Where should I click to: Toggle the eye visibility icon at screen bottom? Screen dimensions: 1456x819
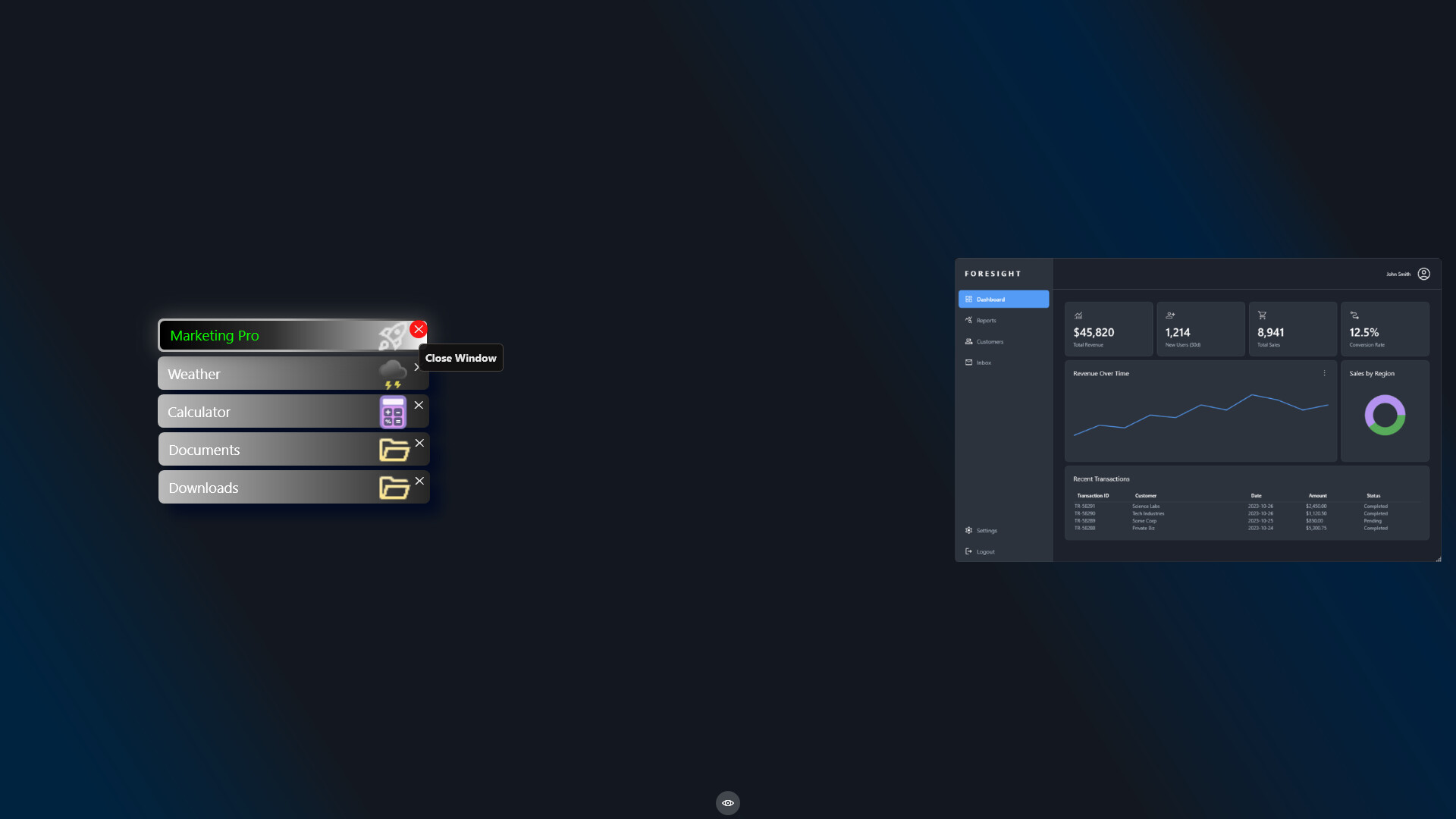pos(727,802)
